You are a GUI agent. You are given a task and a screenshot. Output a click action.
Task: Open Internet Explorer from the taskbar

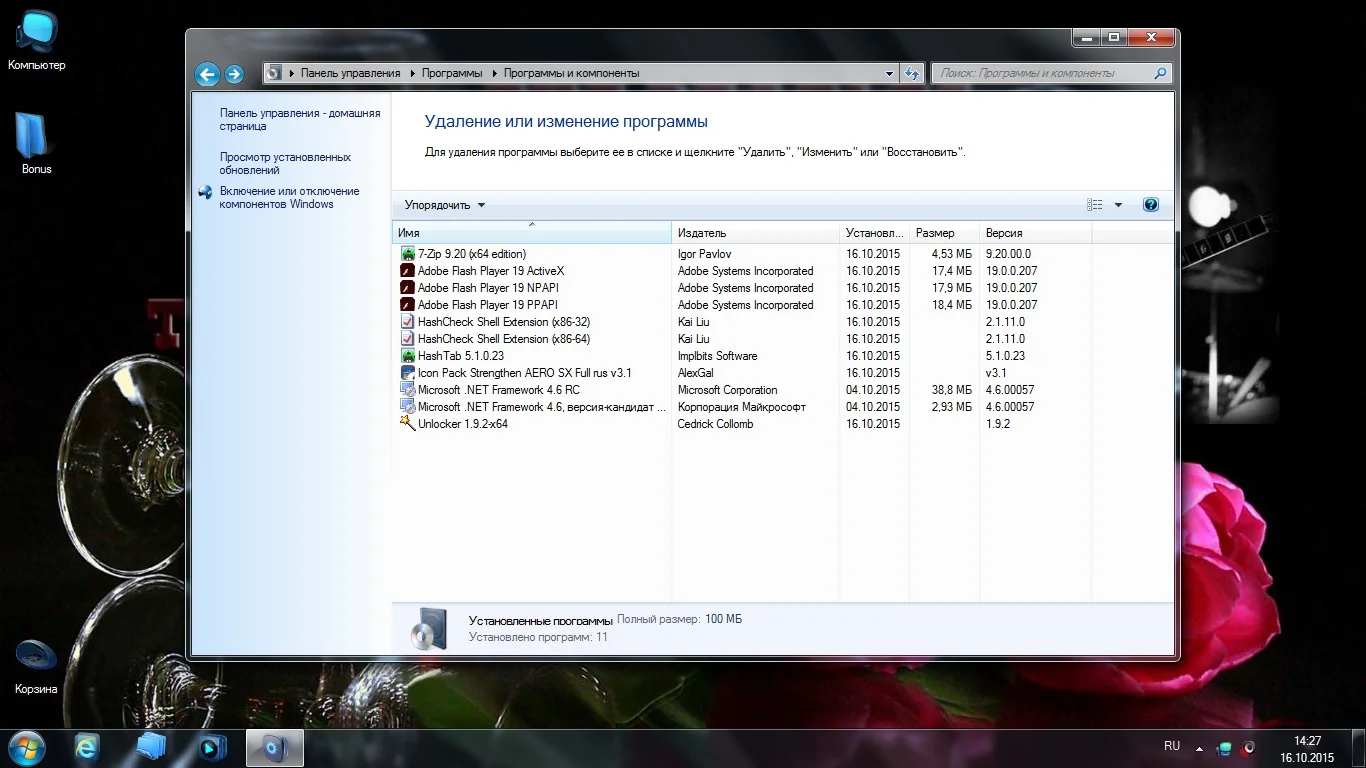pos(87,747)
